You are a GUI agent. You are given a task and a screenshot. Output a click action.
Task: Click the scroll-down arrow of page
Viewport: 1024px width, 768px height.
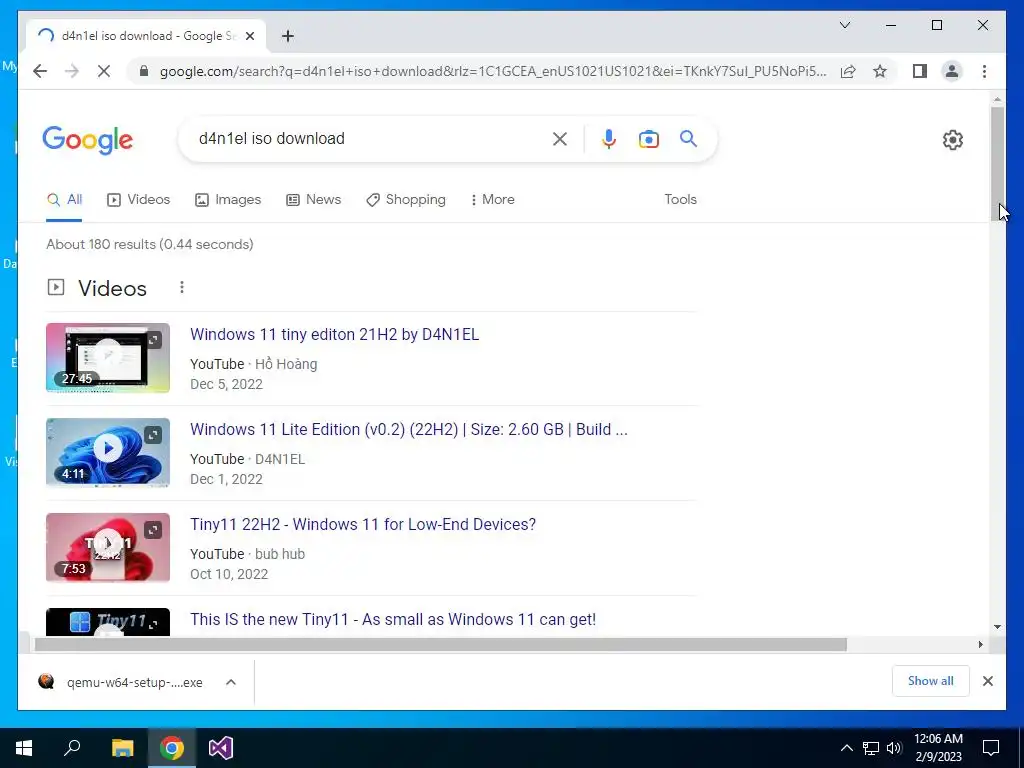click(997, 627)
